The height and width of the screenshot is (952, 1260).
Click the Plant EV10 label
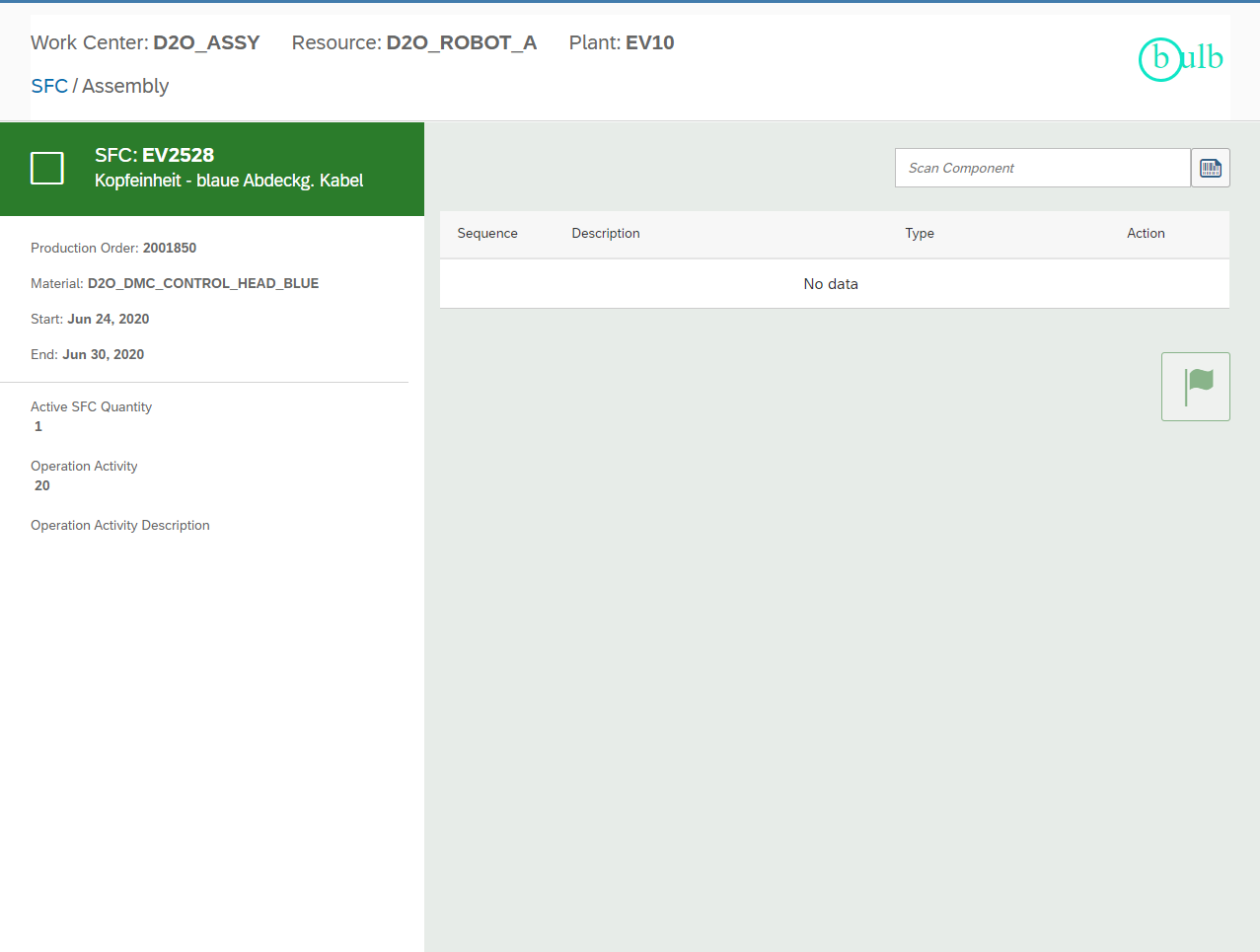[622, 42]
